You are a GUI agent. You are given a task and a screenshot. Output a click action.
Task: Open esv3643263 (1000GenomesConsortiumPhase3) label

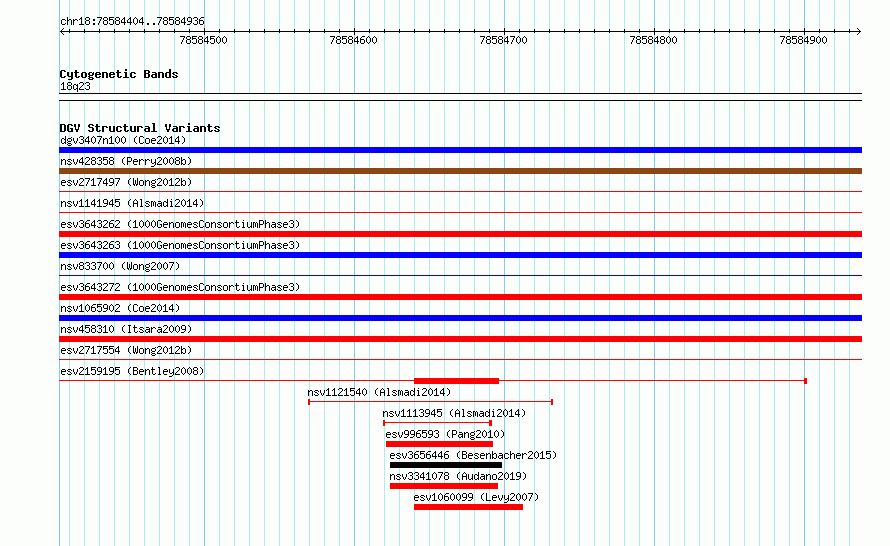(x=180, y=245)
